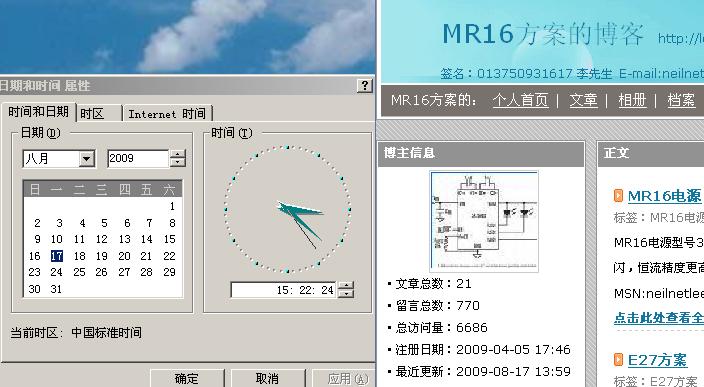Select the 时间和日期 tab
704x387 pixels.
(x=39, y=111)
